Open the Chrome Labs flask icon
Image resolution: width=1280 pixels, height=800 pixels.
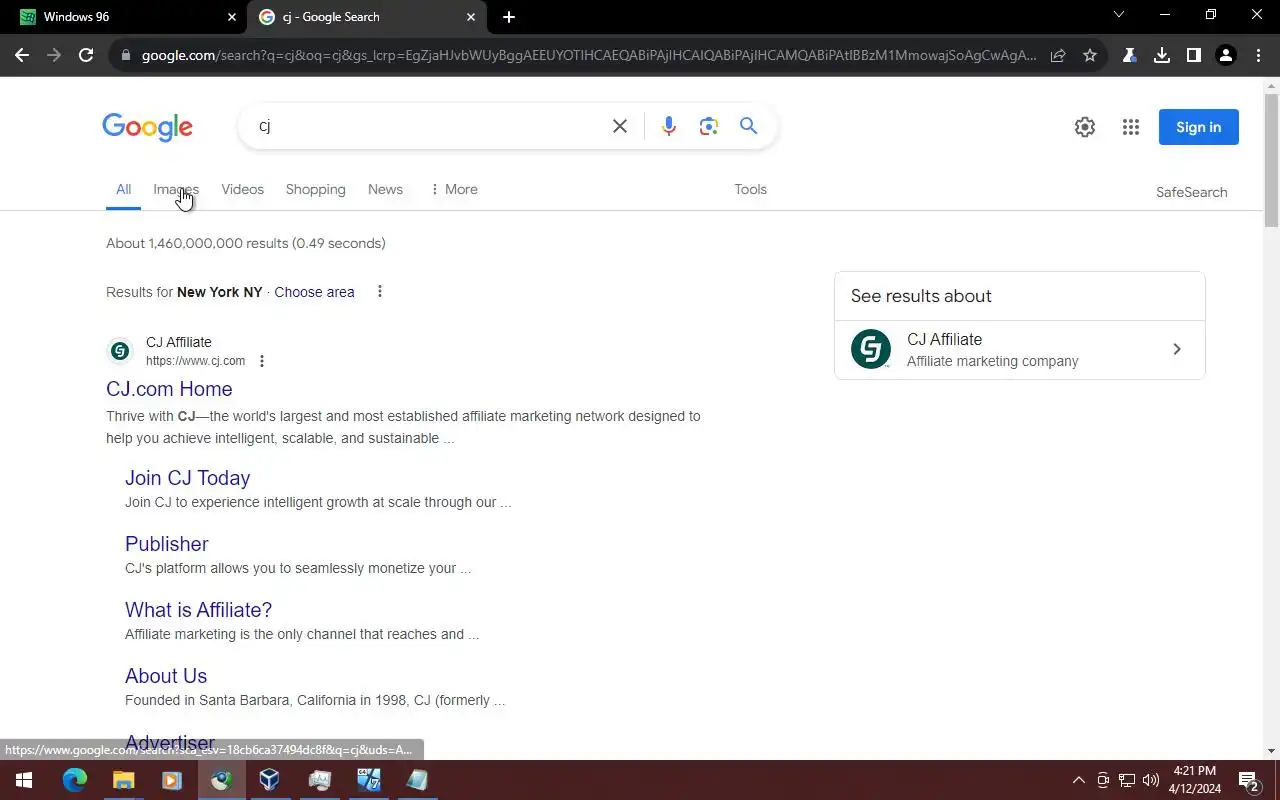click(1130, 55)
